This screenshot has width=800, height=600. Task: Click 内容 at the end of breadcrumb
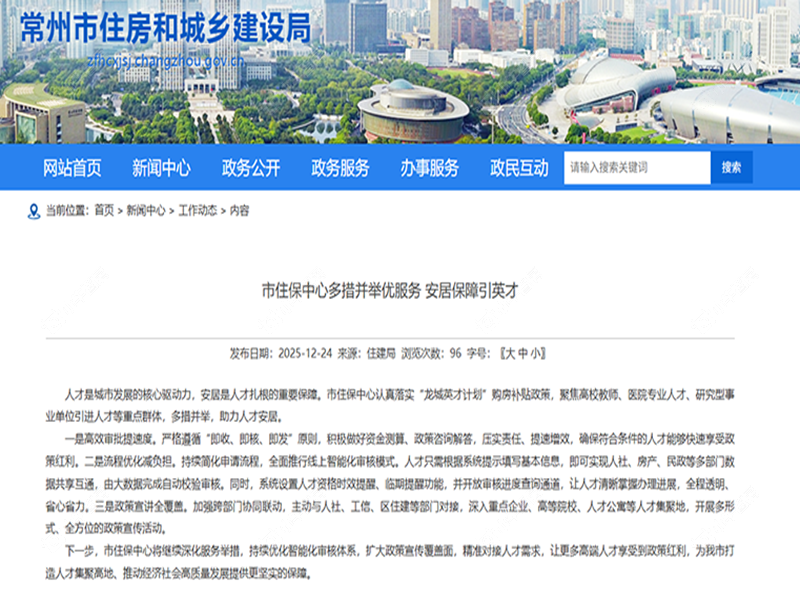point(240,211)
